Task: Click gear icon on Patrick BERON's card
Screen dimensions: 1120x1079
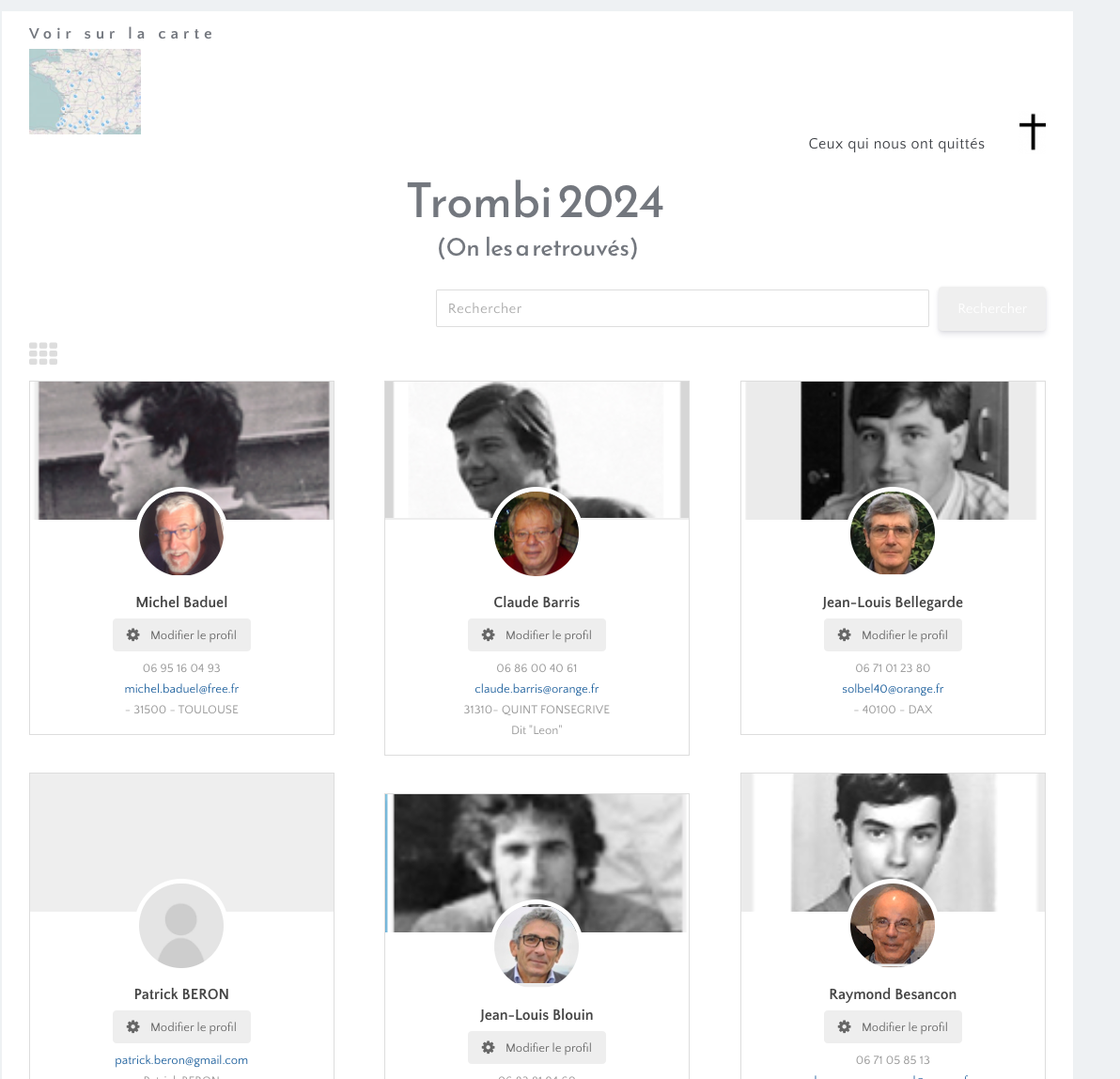Action: 132,1027
